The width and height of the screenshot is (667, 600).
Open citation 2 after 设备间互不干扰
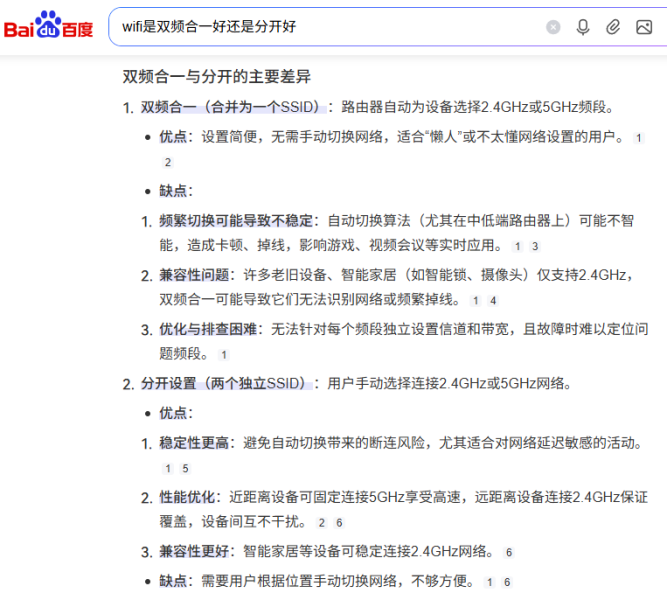point(321,523)
